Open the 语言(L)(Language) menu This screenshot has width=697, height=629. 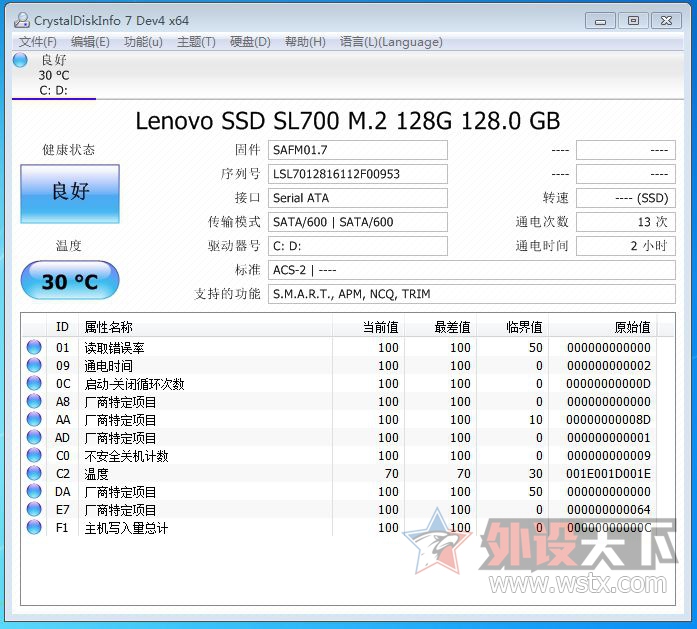391,42
